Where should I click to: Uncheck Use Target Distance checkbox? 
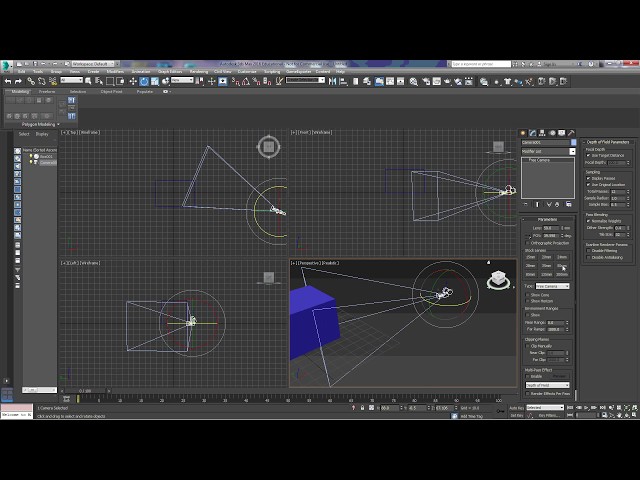pos(588,156)
